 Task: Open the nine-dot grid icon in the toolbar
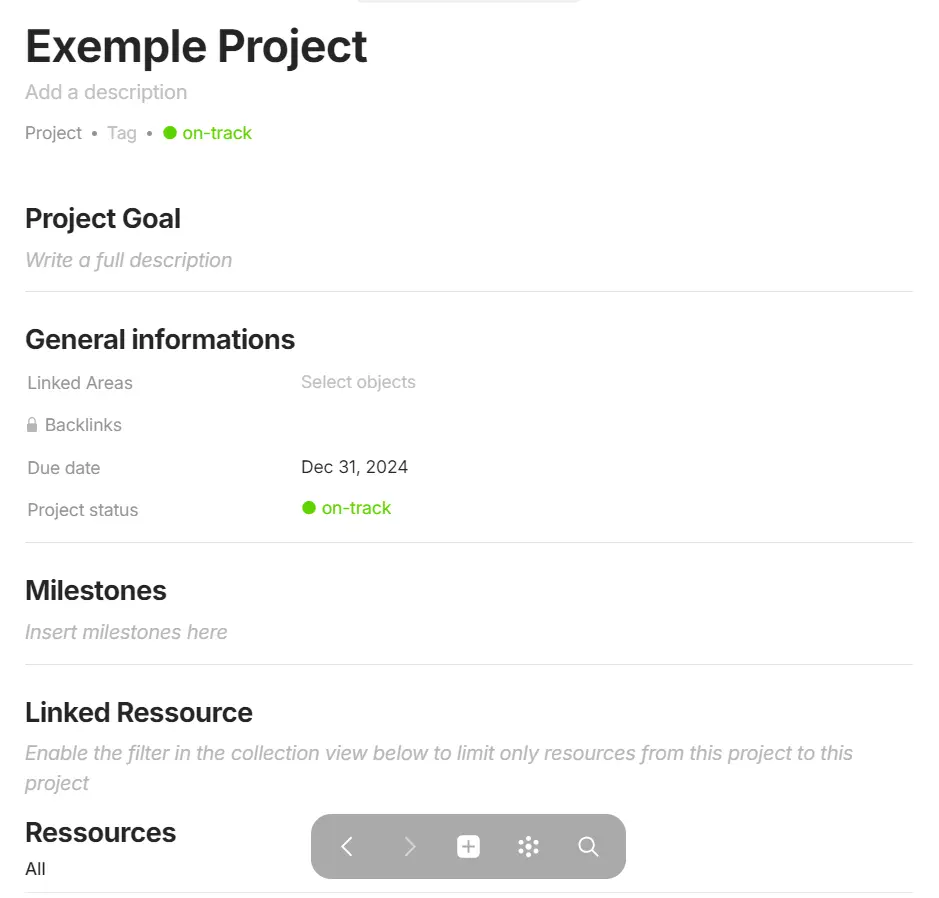tap(528, 846)
